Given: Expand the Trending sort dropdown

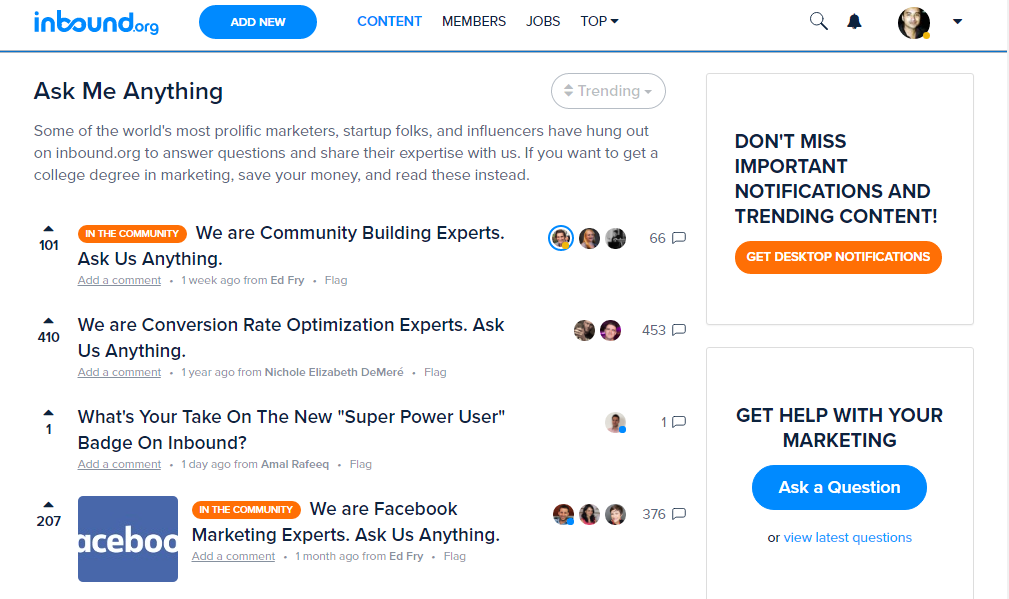Looking at the screenshot, I should pos(608,91).
